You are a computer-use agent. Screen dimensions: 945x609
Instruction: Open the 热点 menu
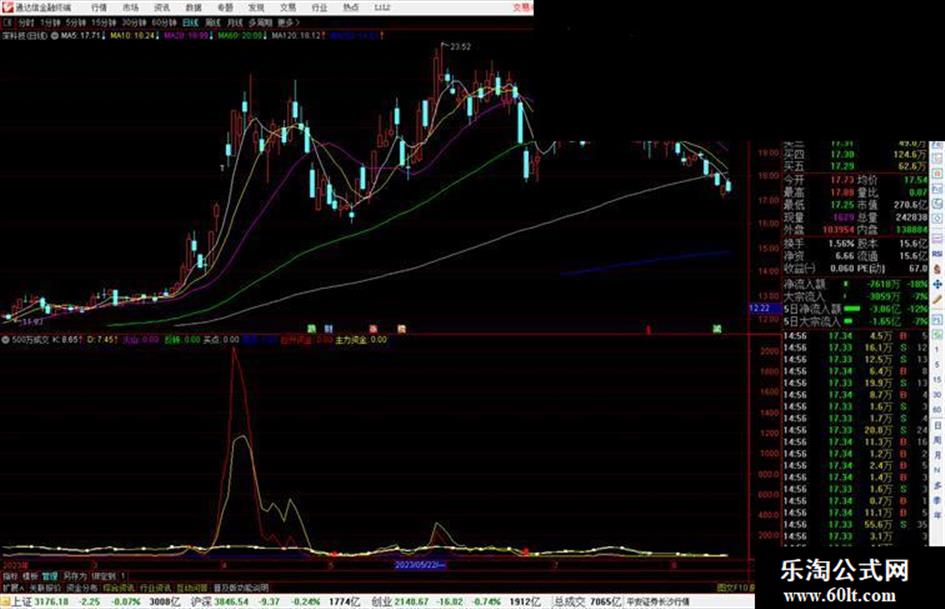350,7
